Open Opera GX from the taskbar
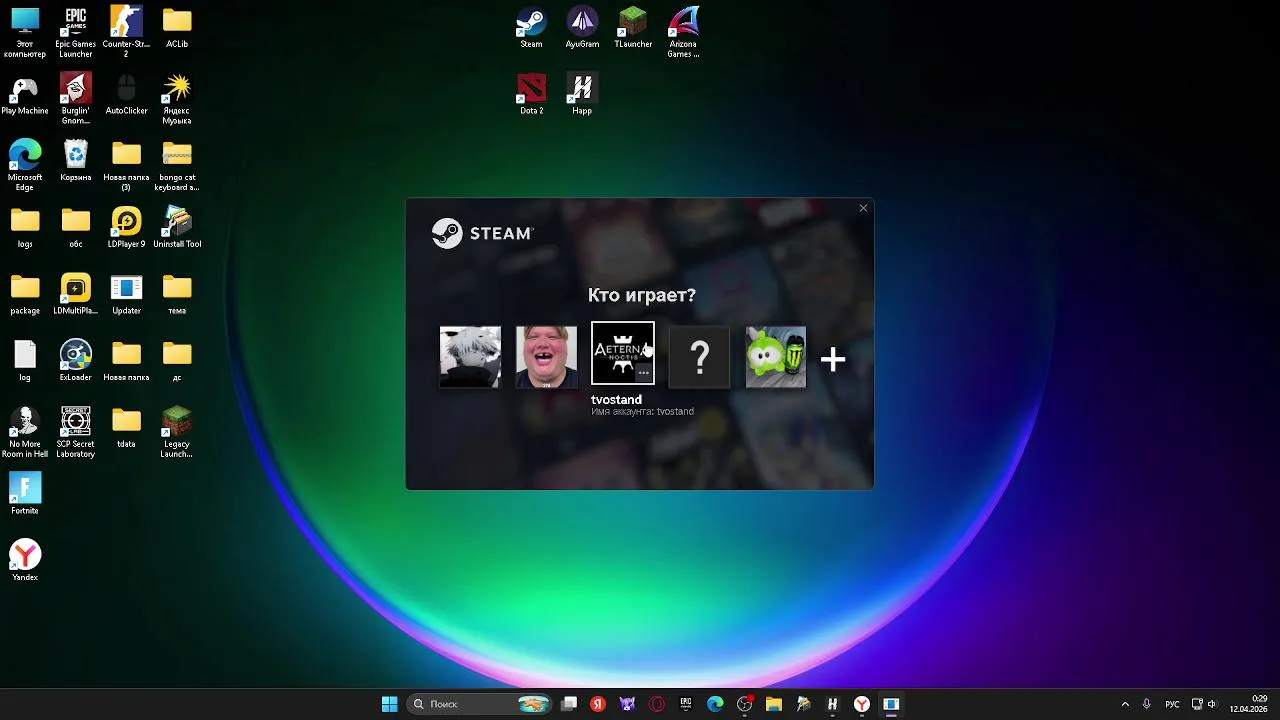The width and height of the screenshot is (1280, 720). click(657, 704)
